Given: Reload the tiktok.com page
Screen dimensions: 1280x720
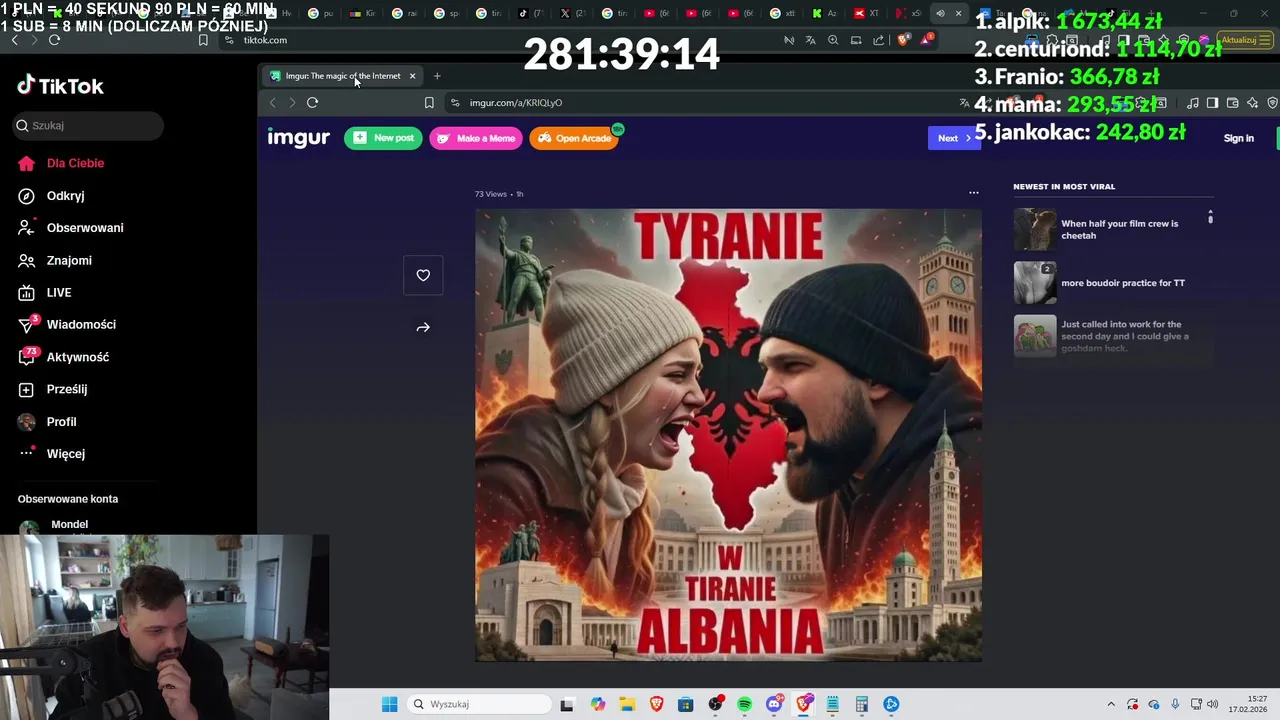Looking at the screenshot, I should click(54, 40).
